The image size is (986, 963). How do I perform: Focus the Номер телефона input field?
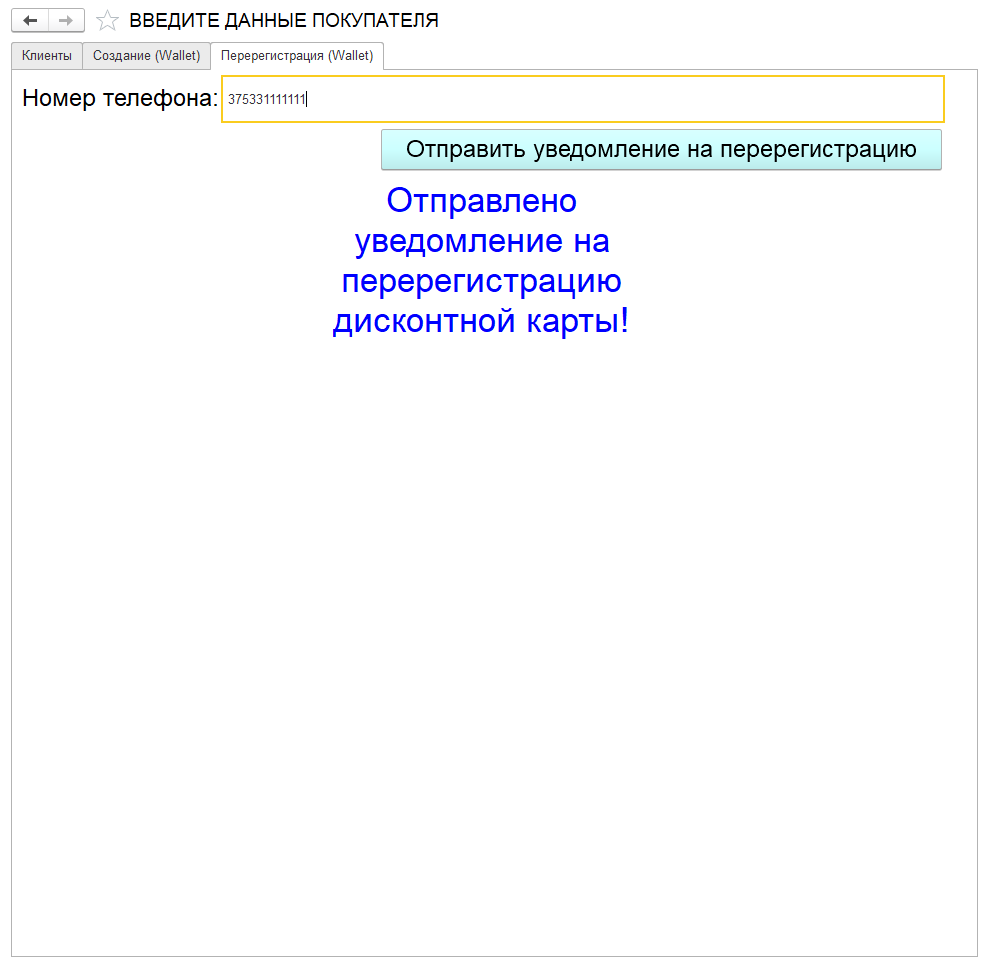tap(582, 99)
